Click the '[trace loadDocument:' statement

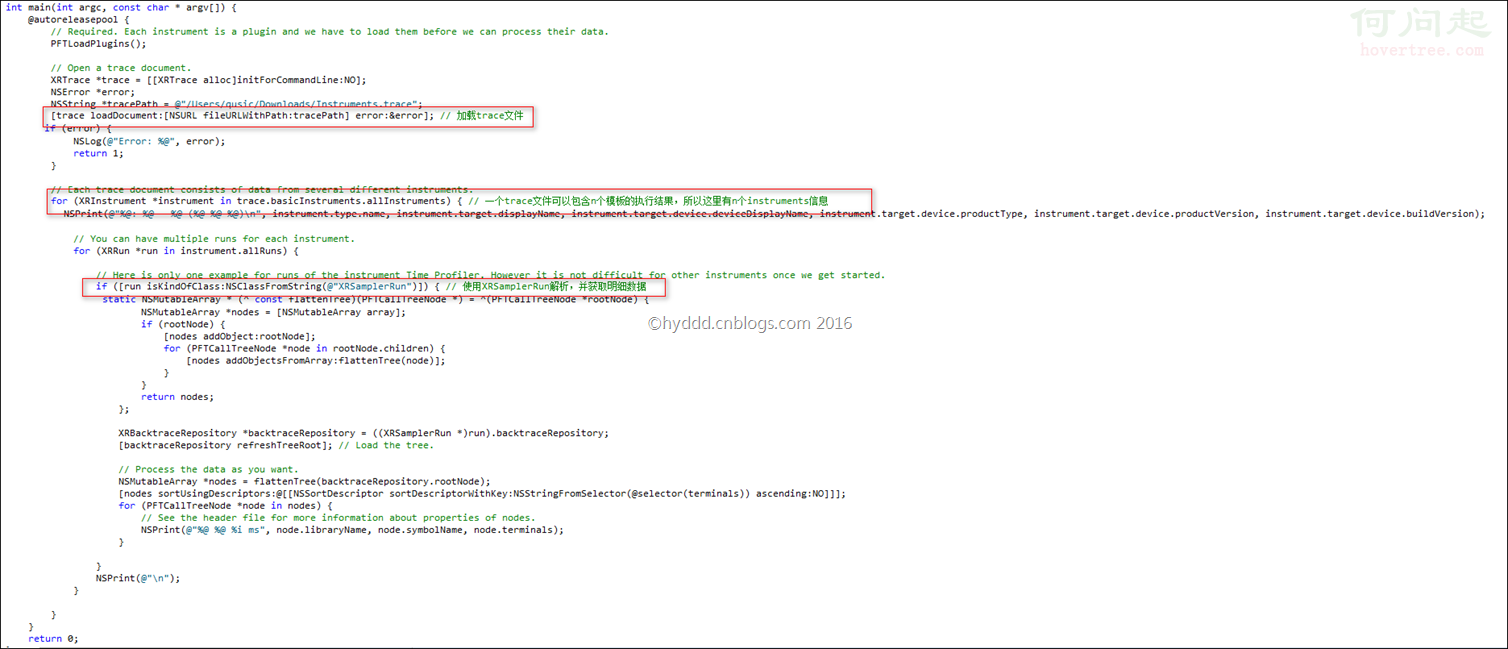[242, 116]
